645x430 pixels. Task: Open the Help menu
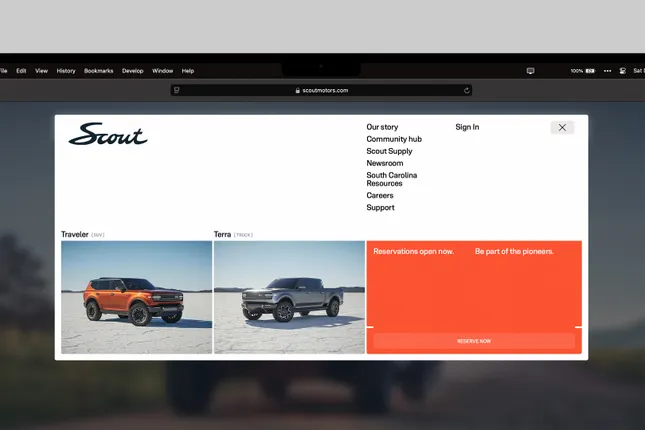click(x=188, y=71)
